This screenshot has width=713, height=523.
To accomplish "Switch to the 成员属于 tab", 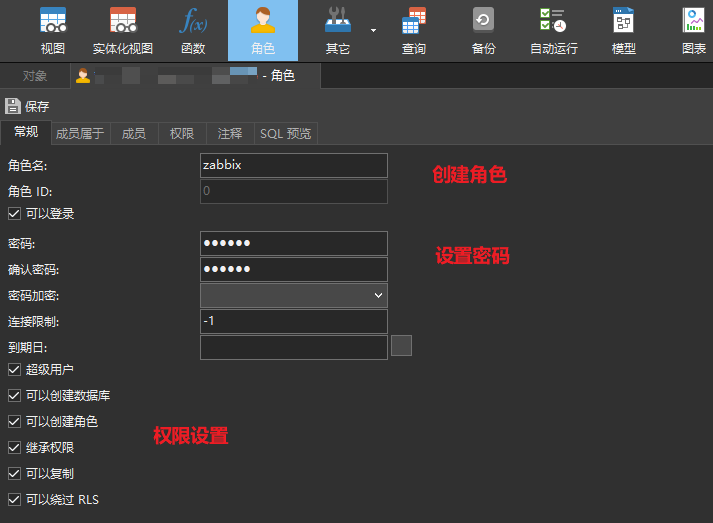I will tap(80, 133).
